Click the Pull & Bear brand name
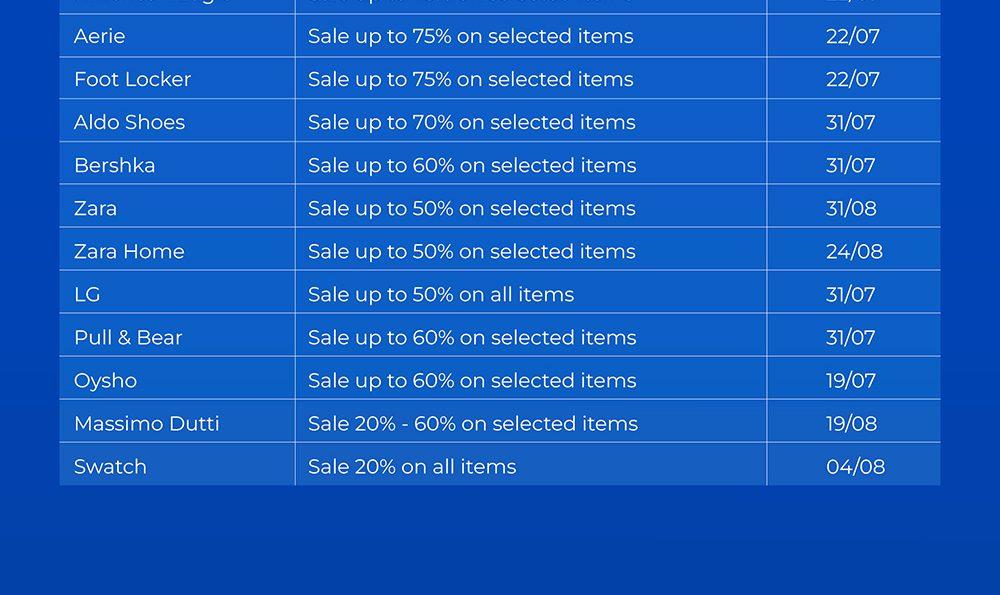The height and width of the screenshot is (595, 1000). pyautogui.click(x=128, y=337)
